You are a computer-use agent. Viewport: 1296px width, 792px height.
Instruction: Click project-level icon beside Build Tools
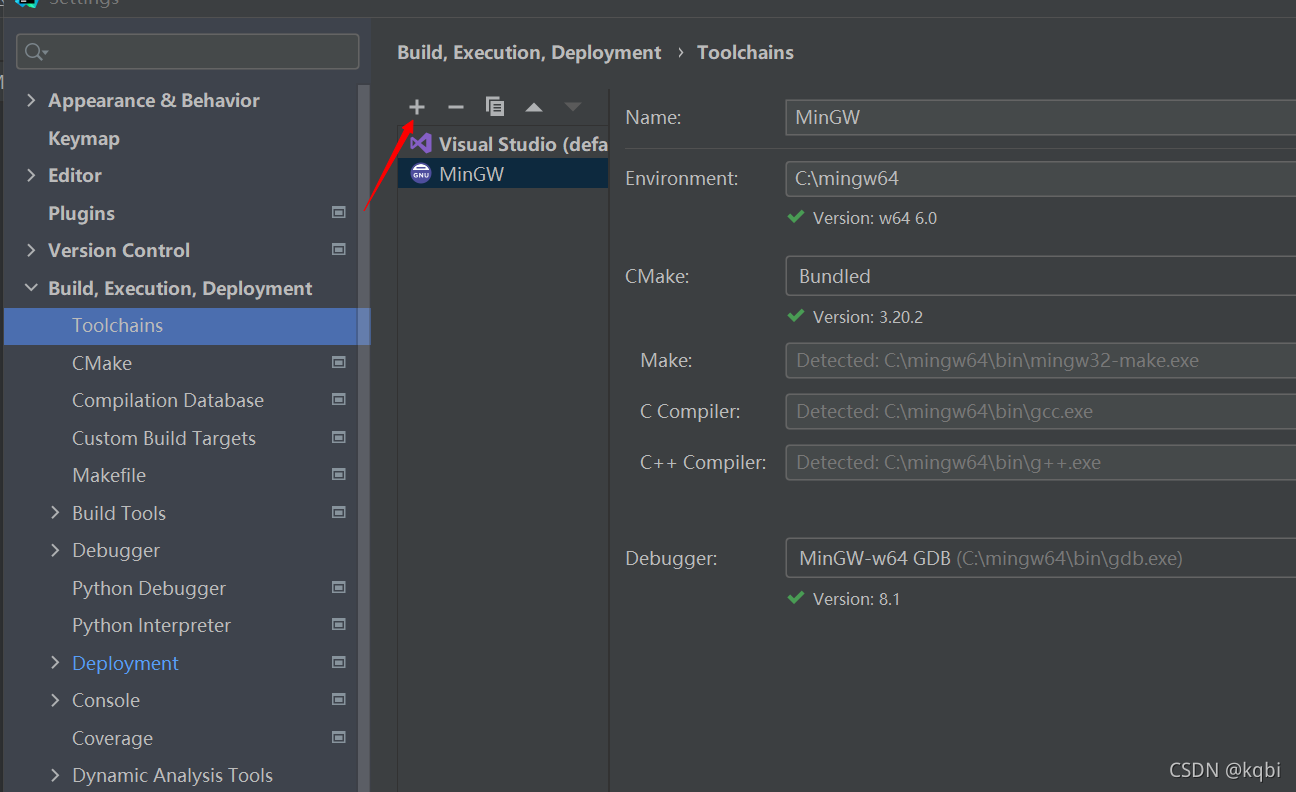(x=339, y=512)
